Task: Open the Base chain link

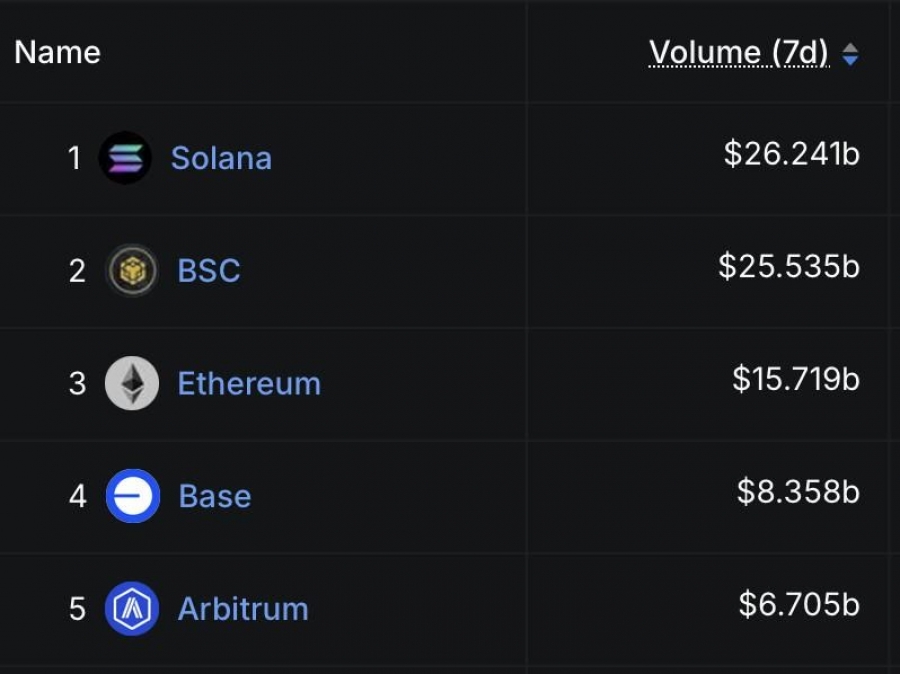Action: [215, 496]
